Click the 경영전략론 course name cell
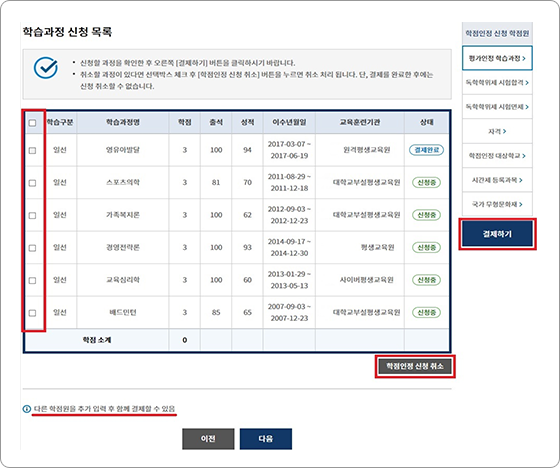560x468 pixels. point(123,248)
